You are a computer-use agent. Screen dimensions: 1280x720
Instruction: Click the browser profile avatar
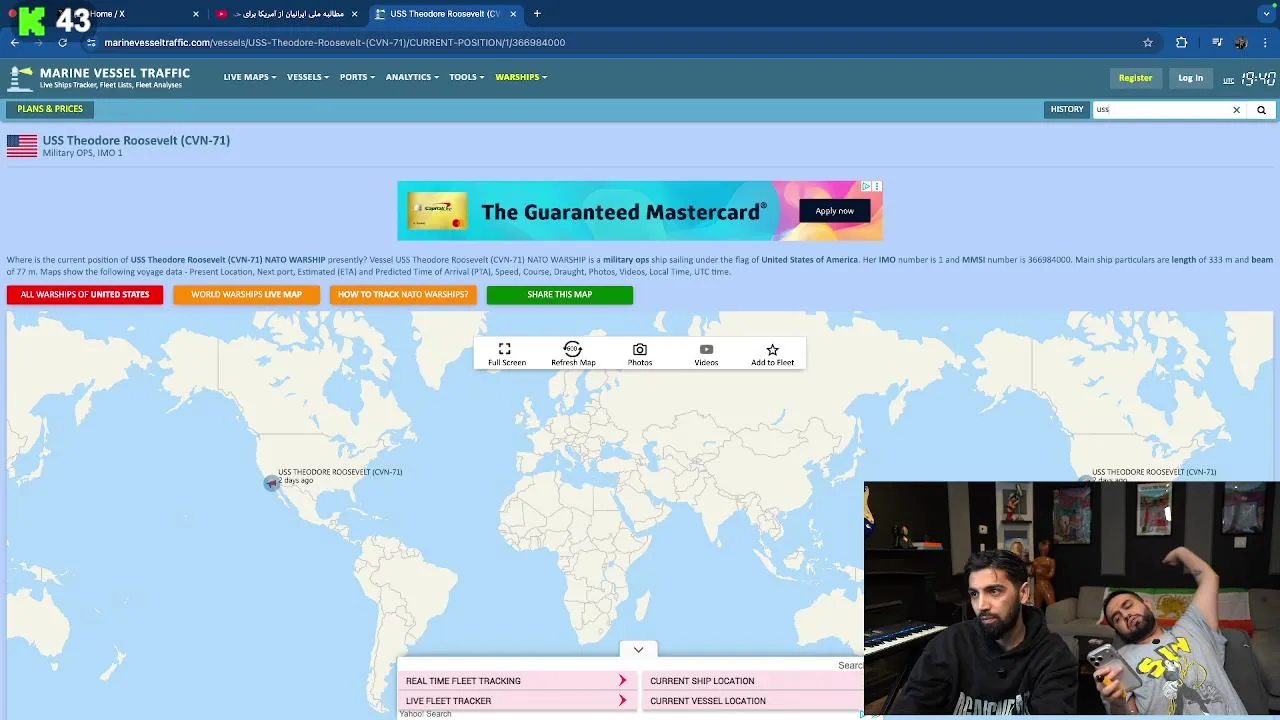[x=1241, y=42]
